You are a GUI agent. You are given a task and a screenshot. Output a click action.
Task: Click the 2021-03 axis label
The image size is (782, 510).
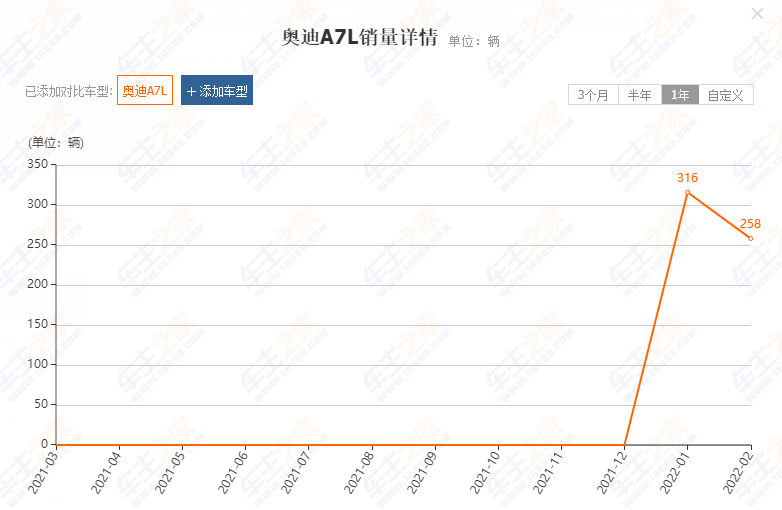click(x=43, y=471)
